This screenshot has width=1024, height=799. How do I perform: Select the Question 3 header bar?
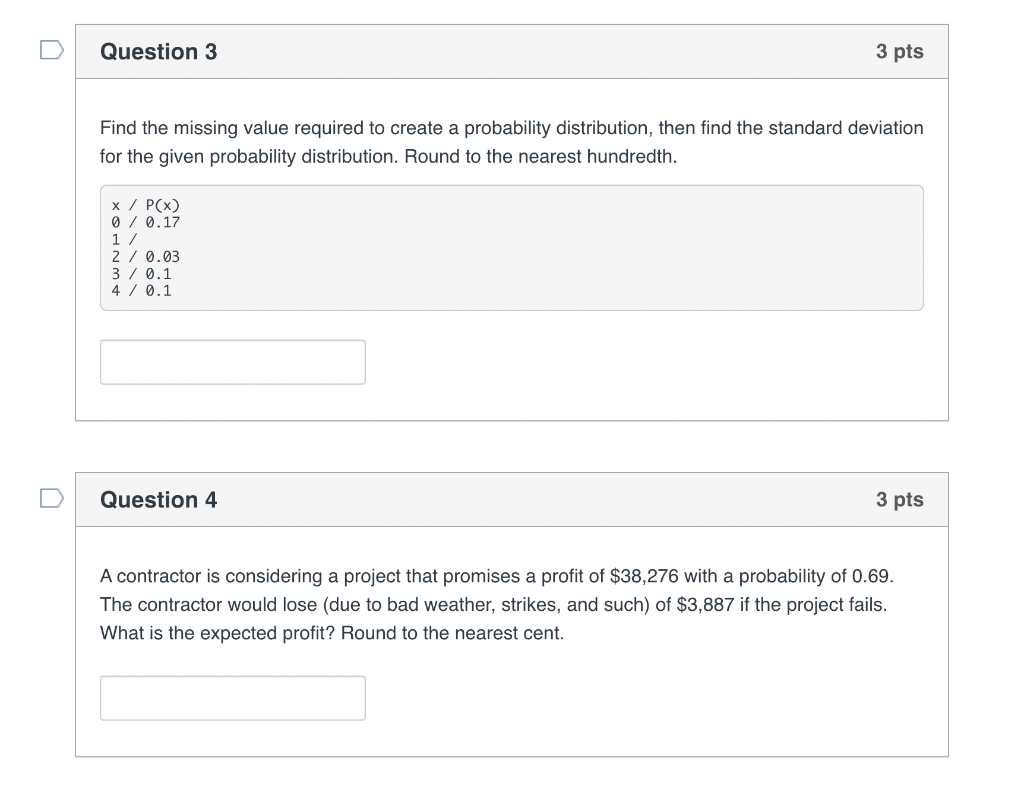tap(512, 51)
